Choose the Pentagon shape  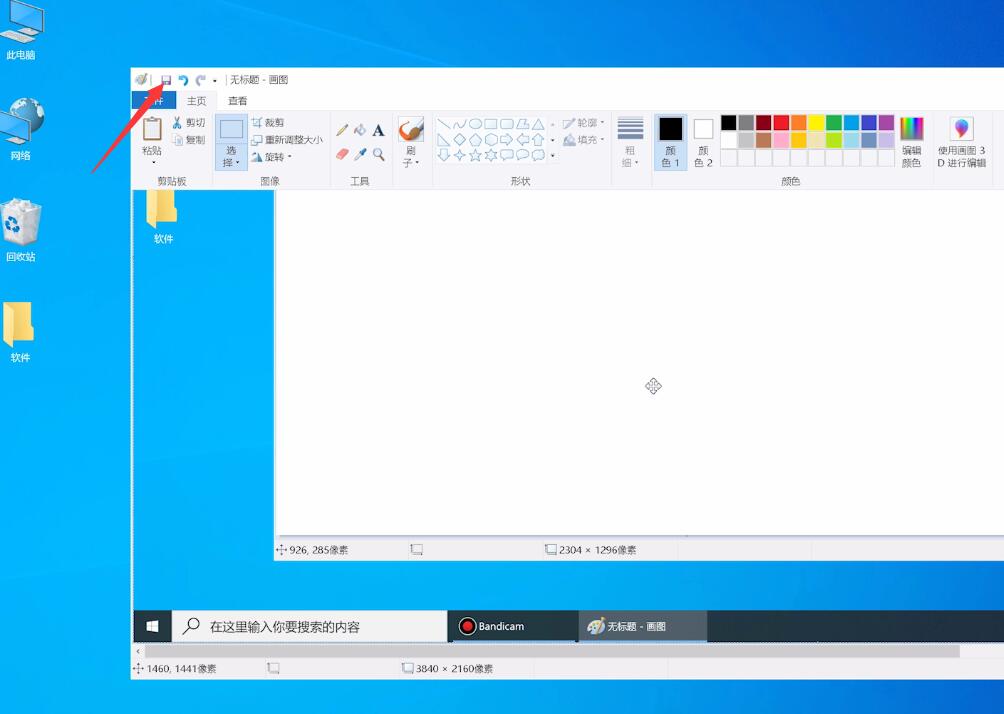[475, 140]
